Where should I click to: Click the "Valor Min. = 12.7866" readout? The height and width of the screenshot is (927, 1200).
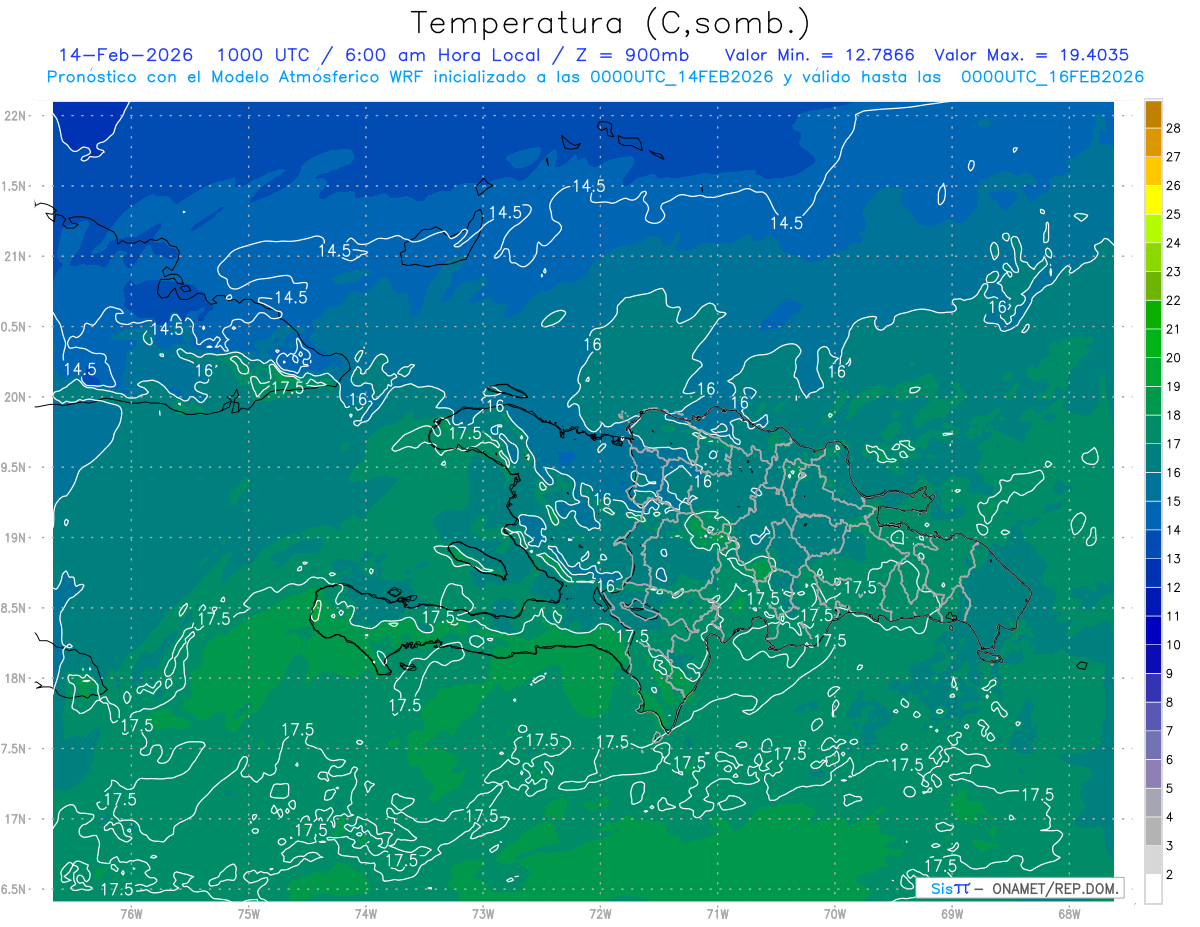click(x=820, y=55)
